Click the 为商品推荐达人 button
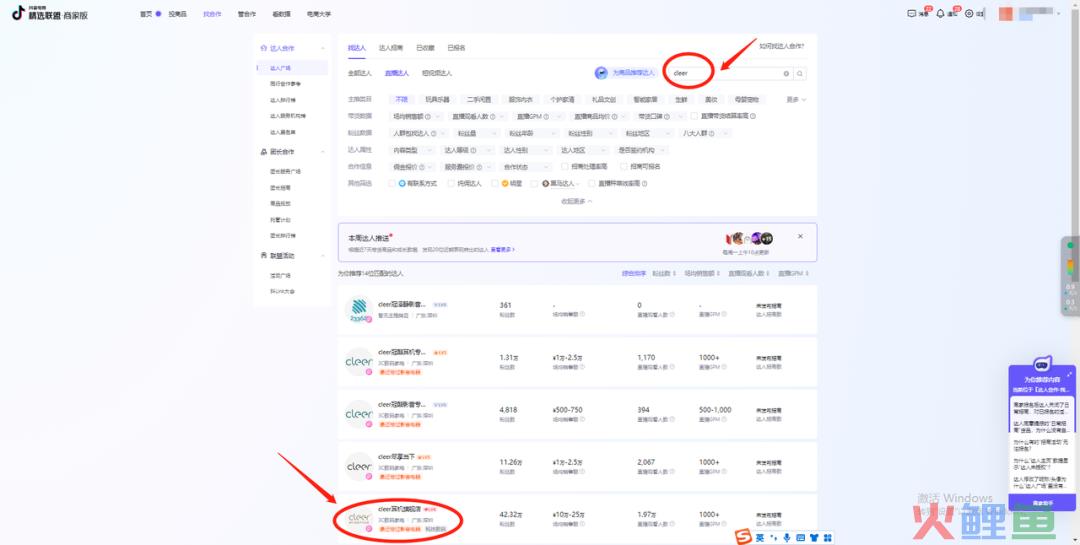1080x545 pixels. coord(625,73)
